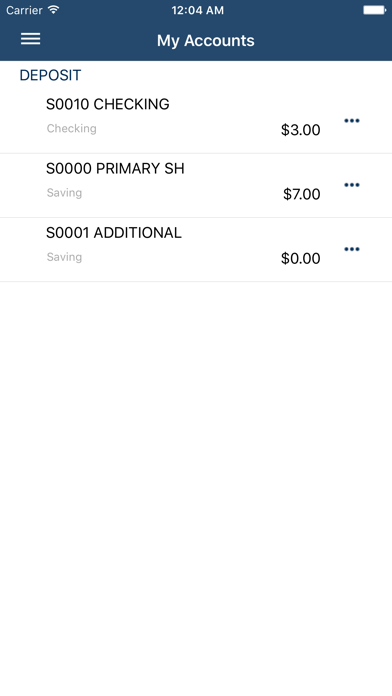This screenshot has width=392, height=696.
Task: Select the S0000 PRIMARY SH account name
Action: pos(115,169)
